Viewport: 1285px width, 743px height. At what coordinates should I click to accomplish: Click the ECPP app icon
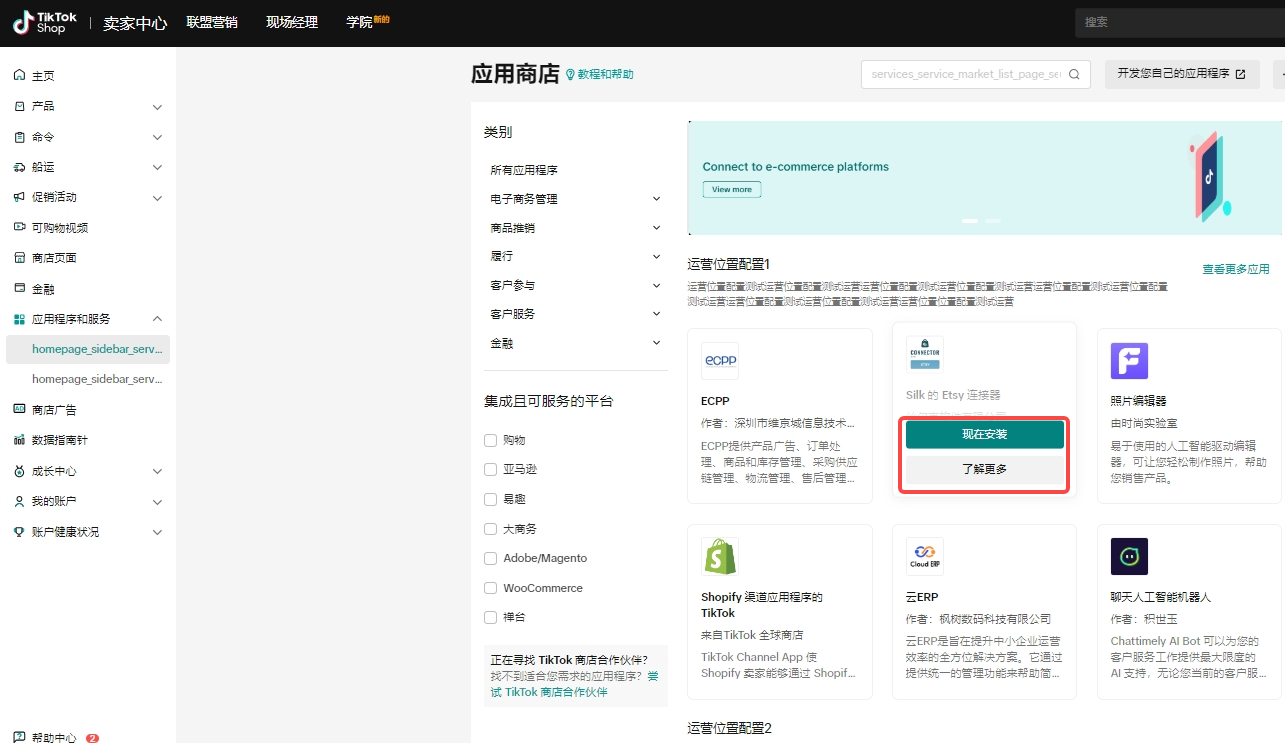(x=720, y=361)
